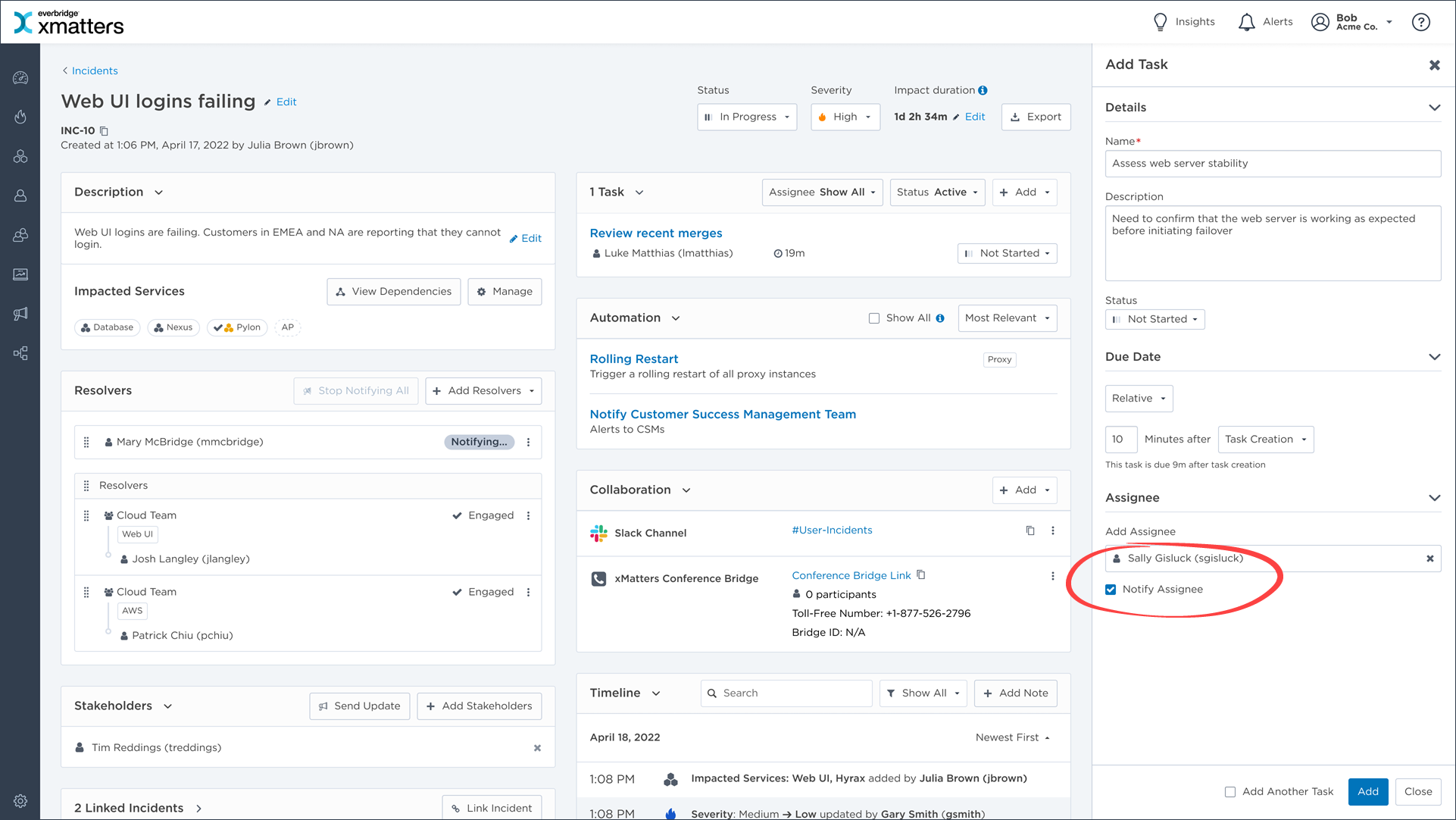Screen dimensions: 1456x820
Task: Open the Collaboration Add menu
Action: (1025, 490)
